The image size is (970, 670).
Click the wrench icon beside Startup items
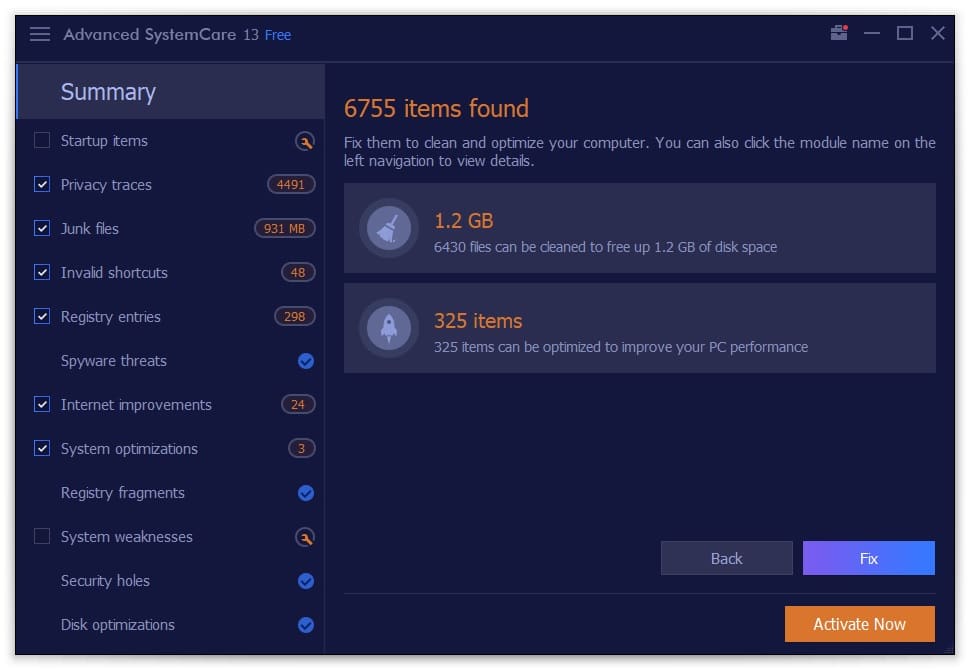[304, 141]
